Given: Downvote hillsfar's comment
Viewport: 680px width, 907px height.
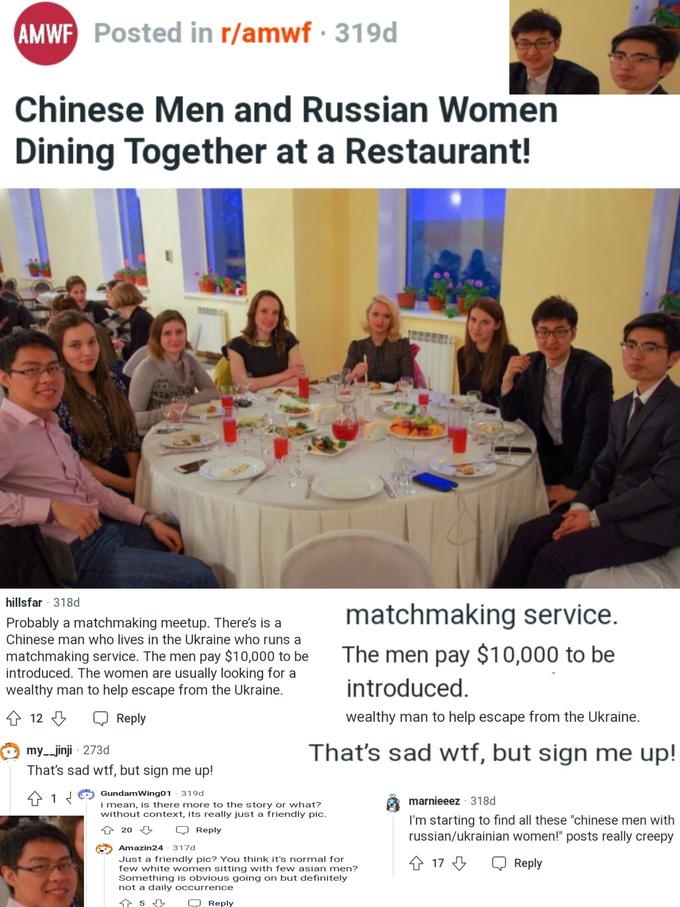Looking at the screenshot, I should pos(59,718).
